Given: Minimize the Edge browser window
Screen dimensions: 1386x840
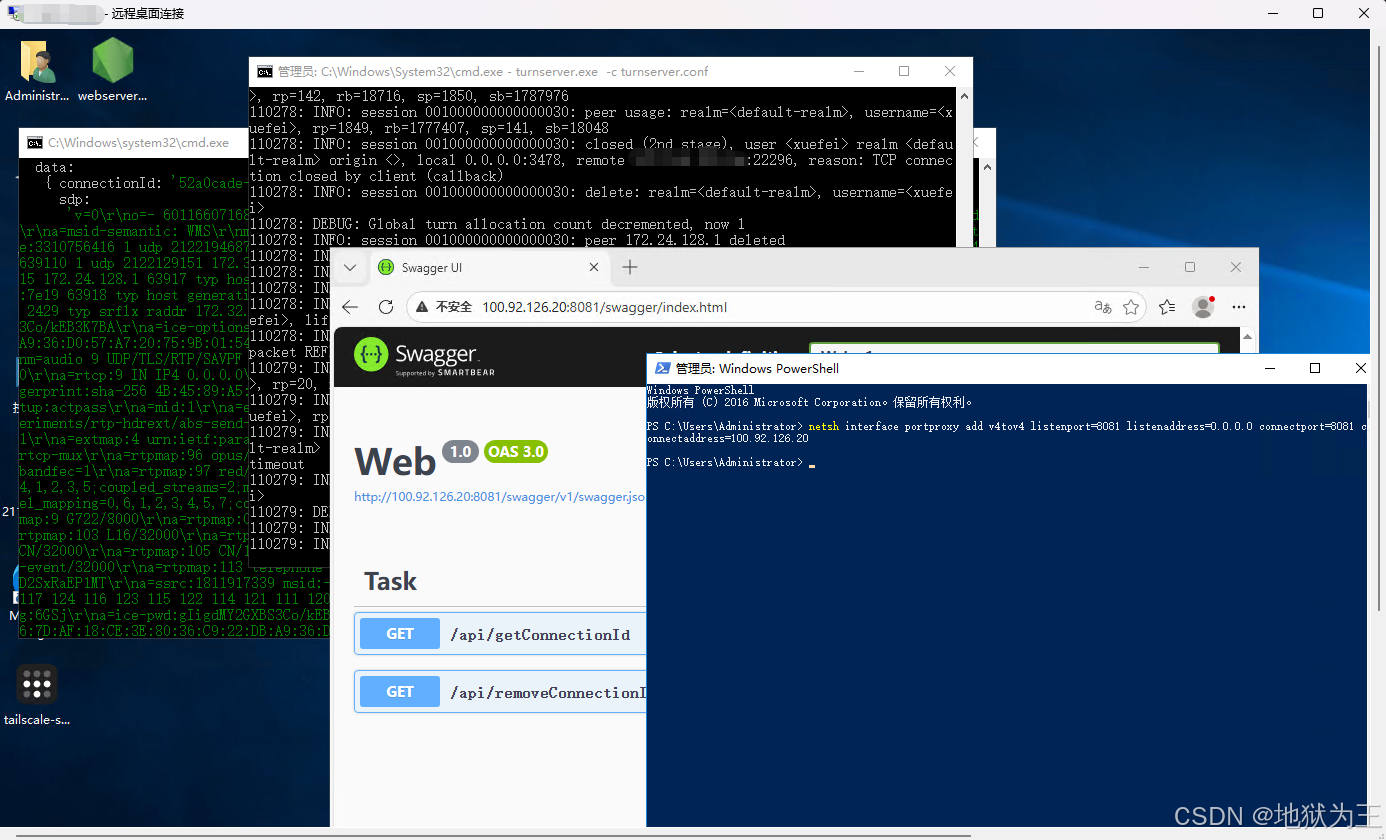Looking at the screenshot, I should (x=1144, y=267).
